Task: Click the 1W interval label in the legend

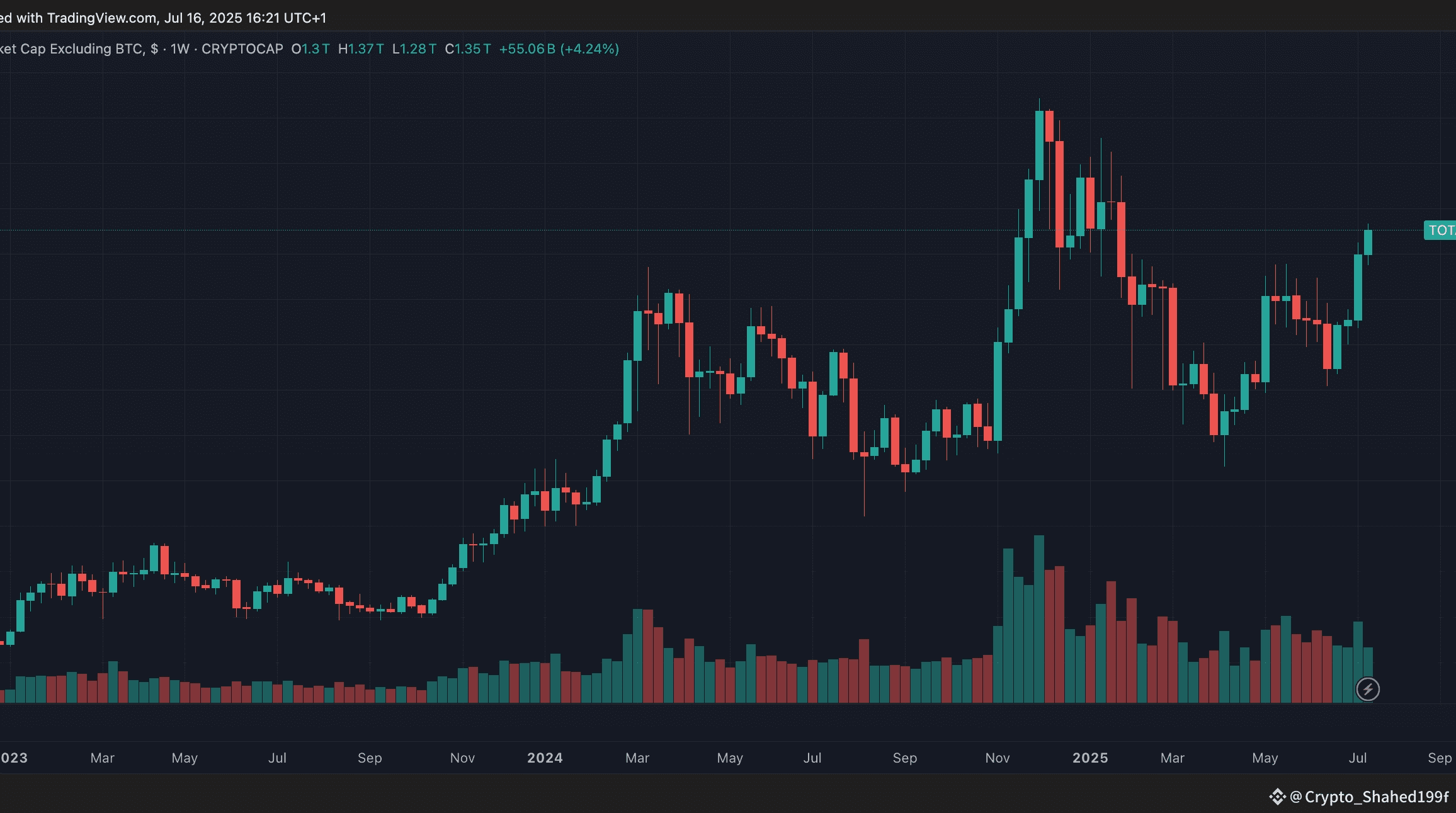Action: tap(179, 49)
